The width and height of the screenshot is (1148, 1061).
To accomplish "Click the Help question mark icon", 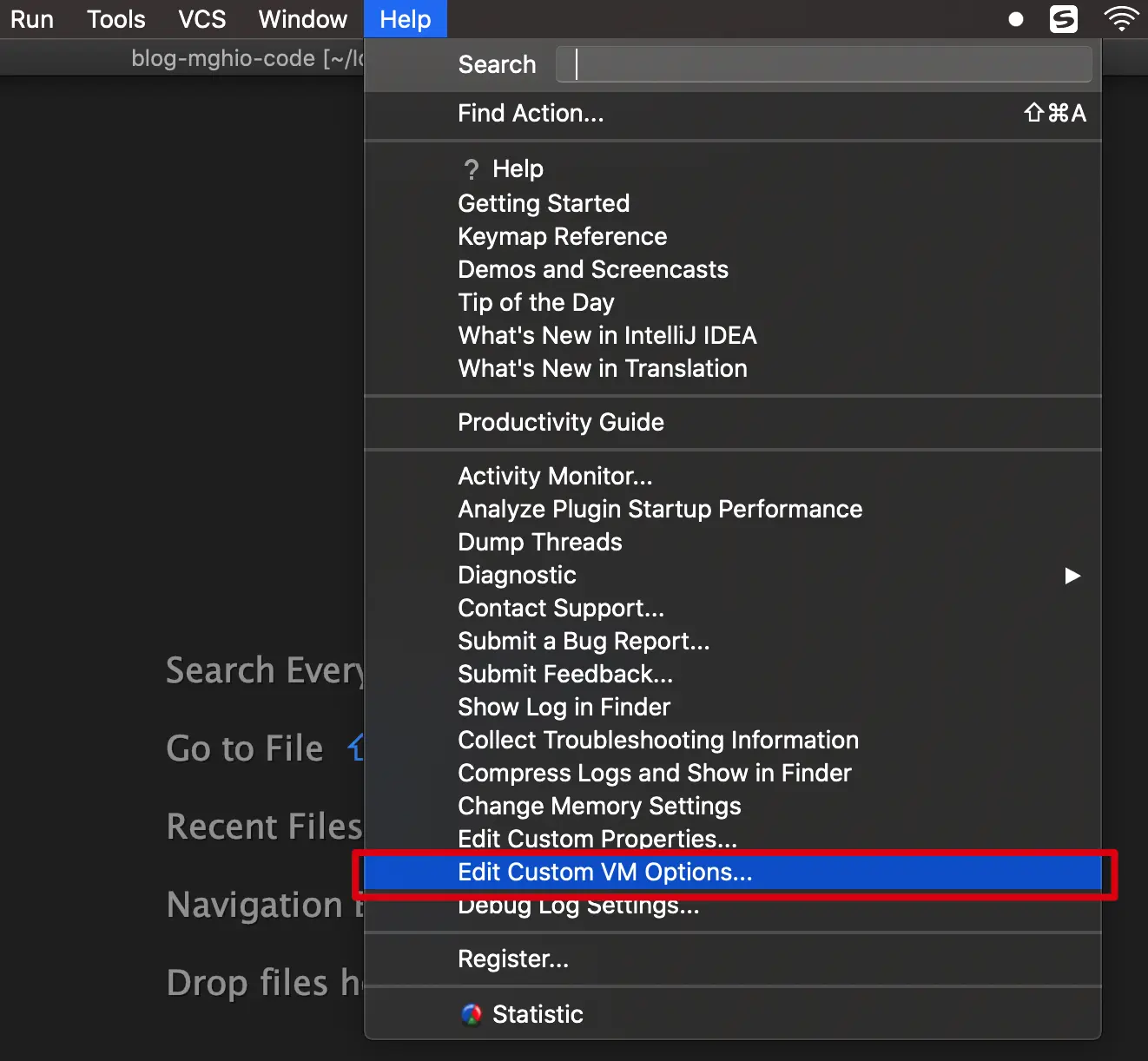I will click(472, 169).
